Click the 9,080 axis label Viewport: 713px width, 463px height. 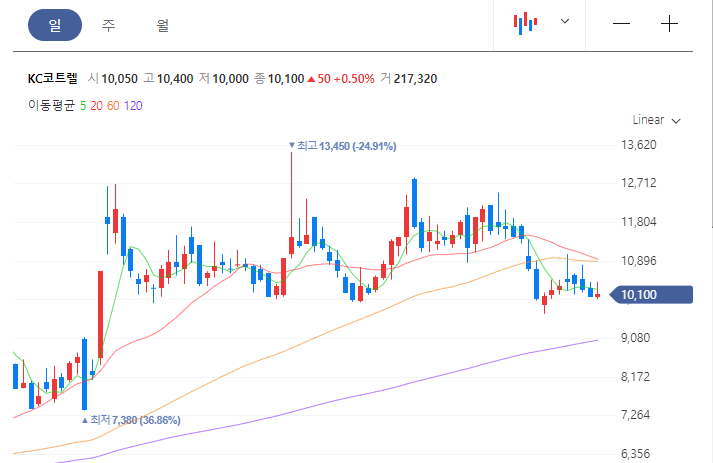(x=635, y=337)
